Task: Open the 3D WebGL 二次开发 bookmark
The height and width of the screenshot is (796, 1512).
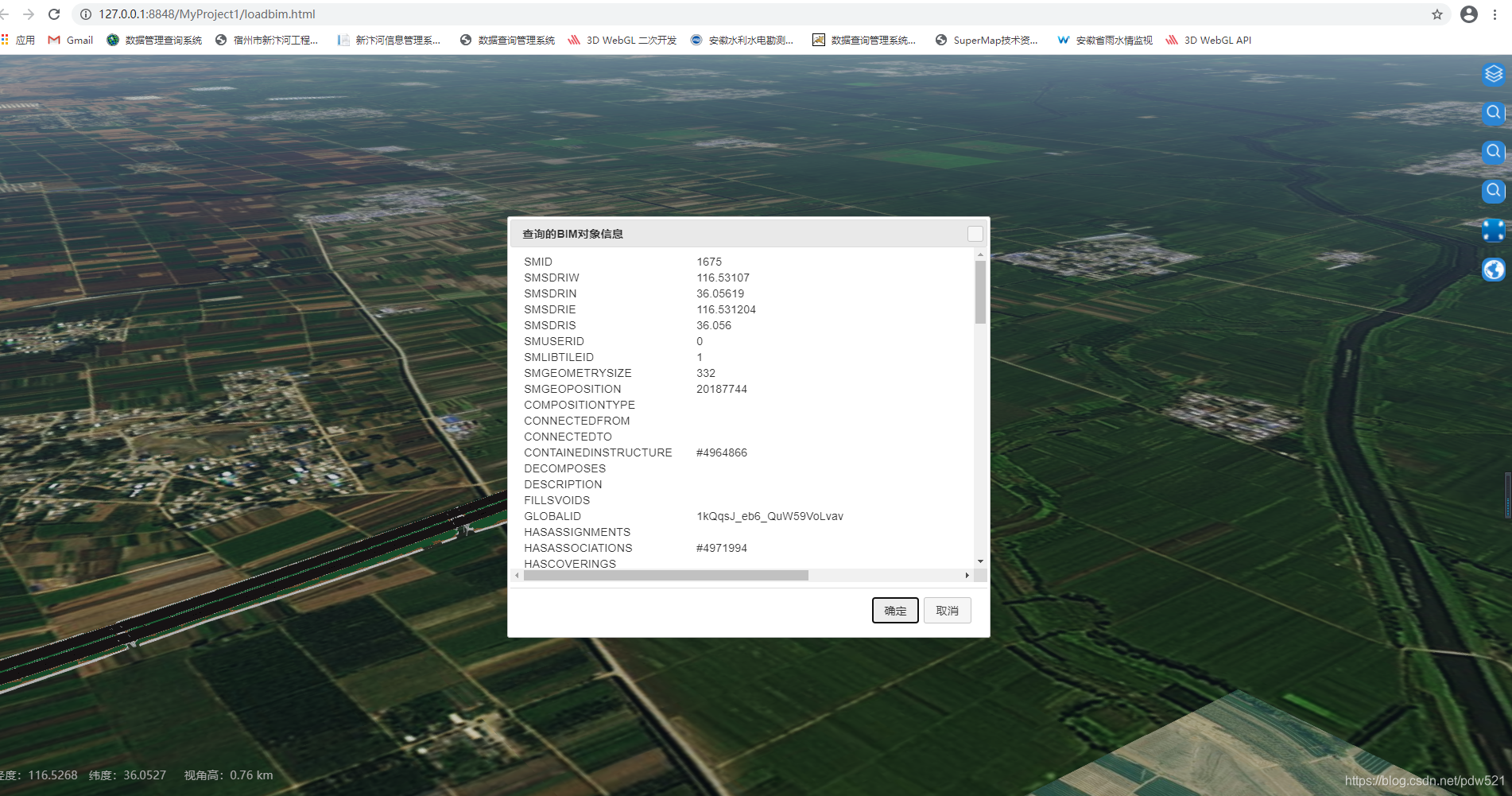Action: tap(622, 40)
